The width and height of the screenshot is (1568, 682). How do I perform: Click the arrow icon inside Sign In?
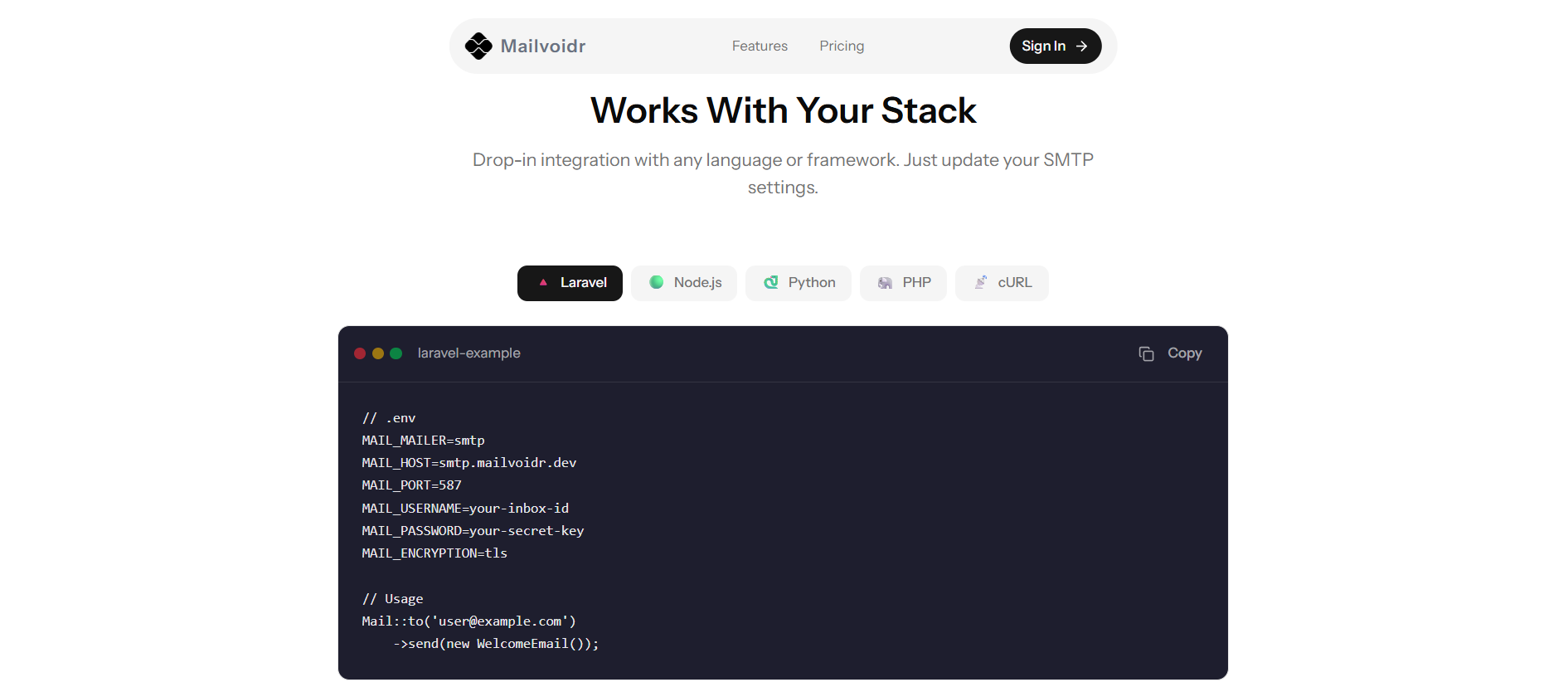[x=1081, y=46]
